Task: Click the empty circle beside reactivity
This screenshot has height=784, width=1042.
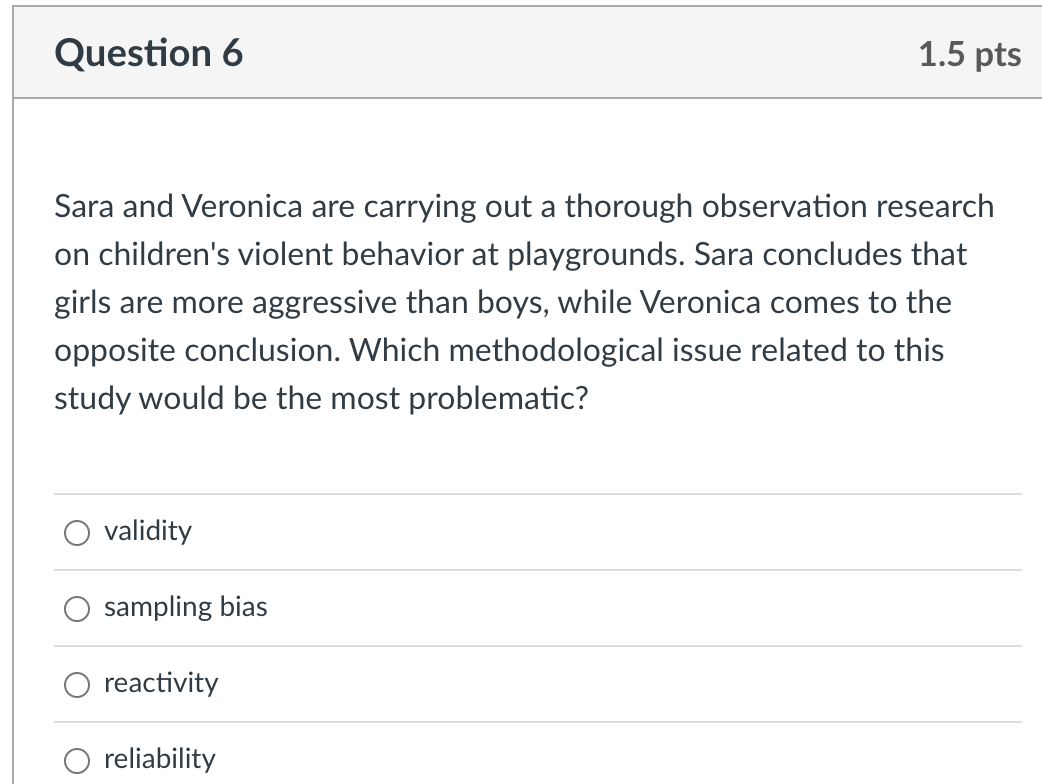Action: (x=76, y=684)
